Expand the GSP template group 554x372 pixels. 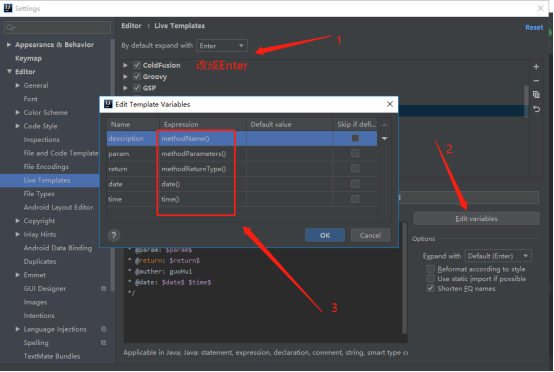point(125,88)
